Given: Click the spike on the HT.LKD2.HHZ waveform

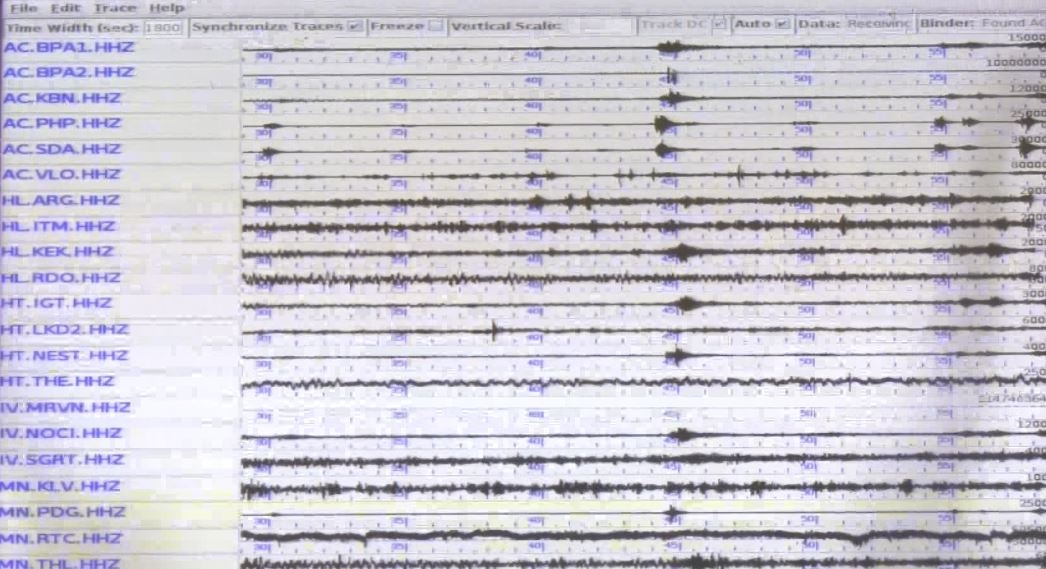Looking at the screenshot, I should (x=494, y=330).
